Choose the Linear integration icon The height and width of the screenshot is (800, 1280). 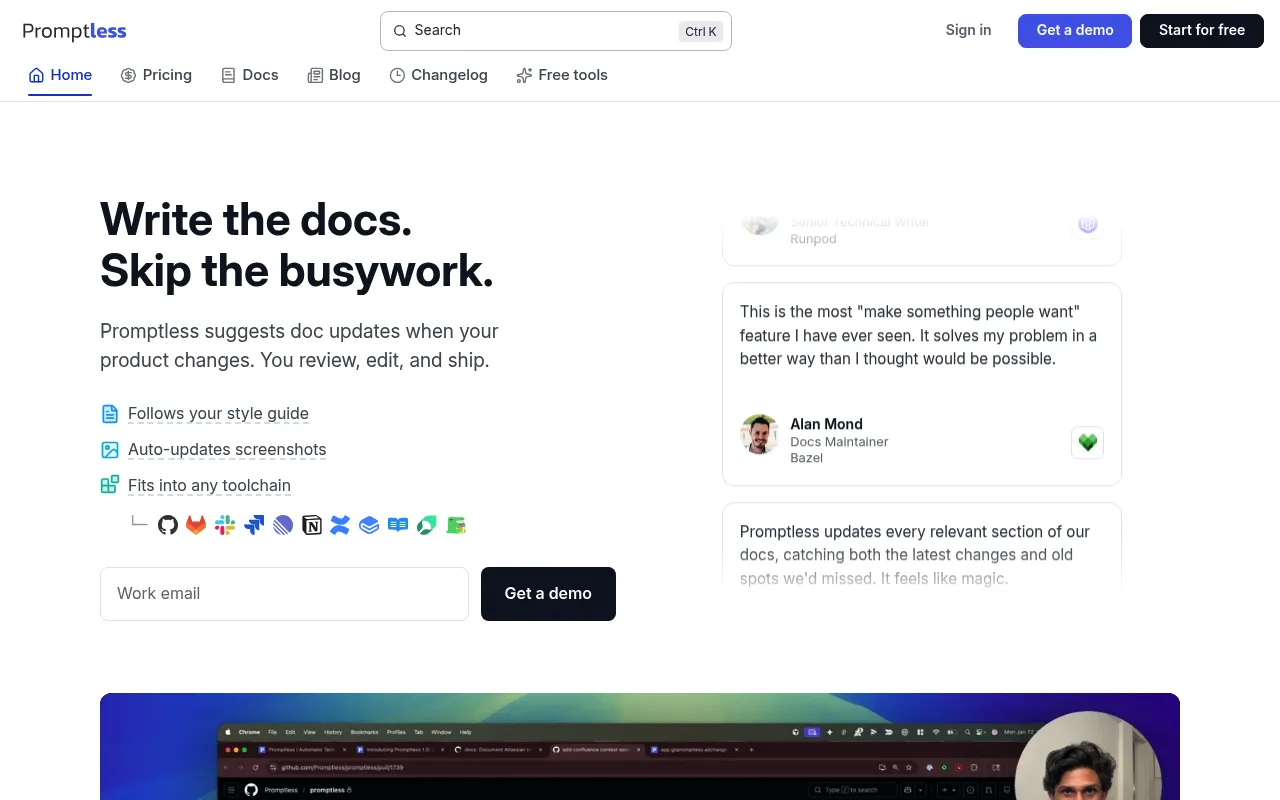[283, 525]
